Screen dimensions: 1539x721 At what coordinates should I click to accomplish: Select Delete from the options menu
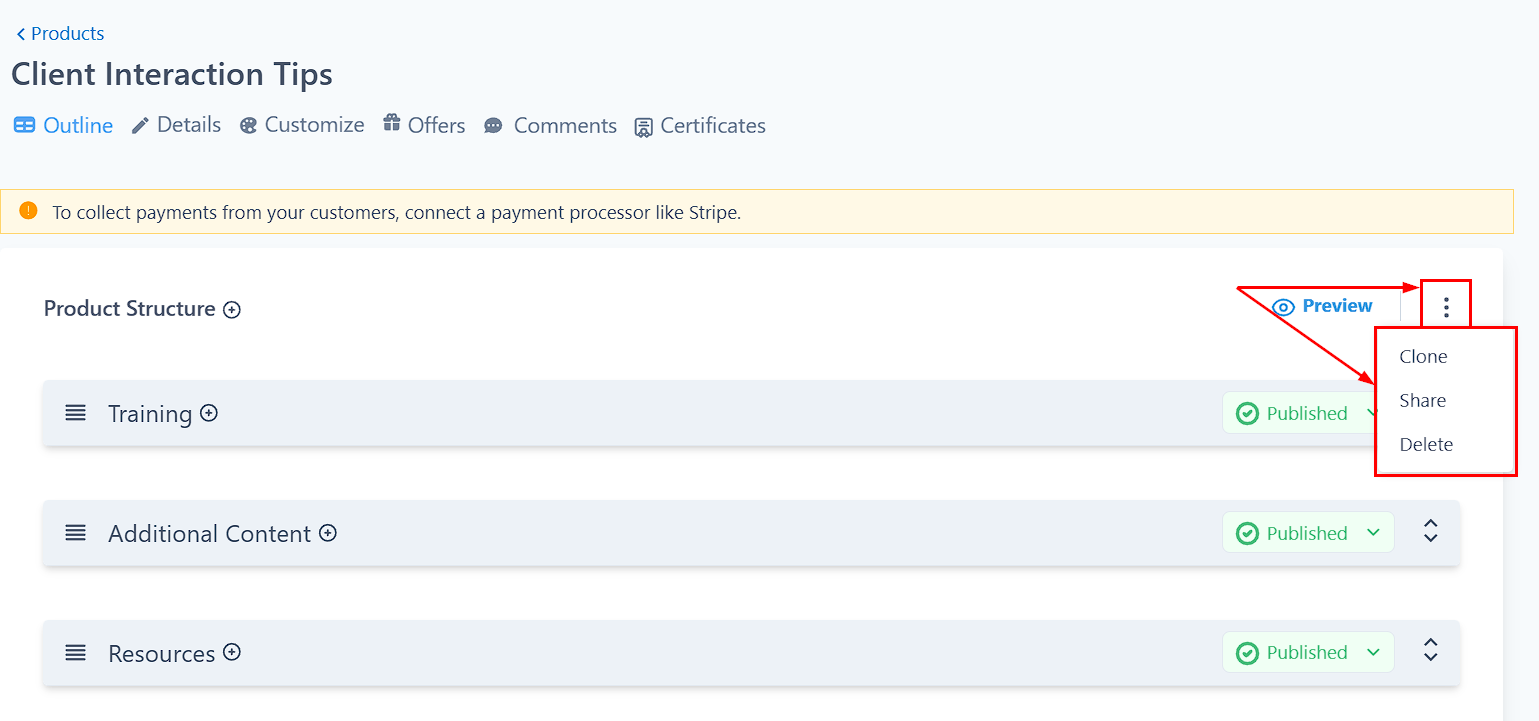[x=1426, y=445]
